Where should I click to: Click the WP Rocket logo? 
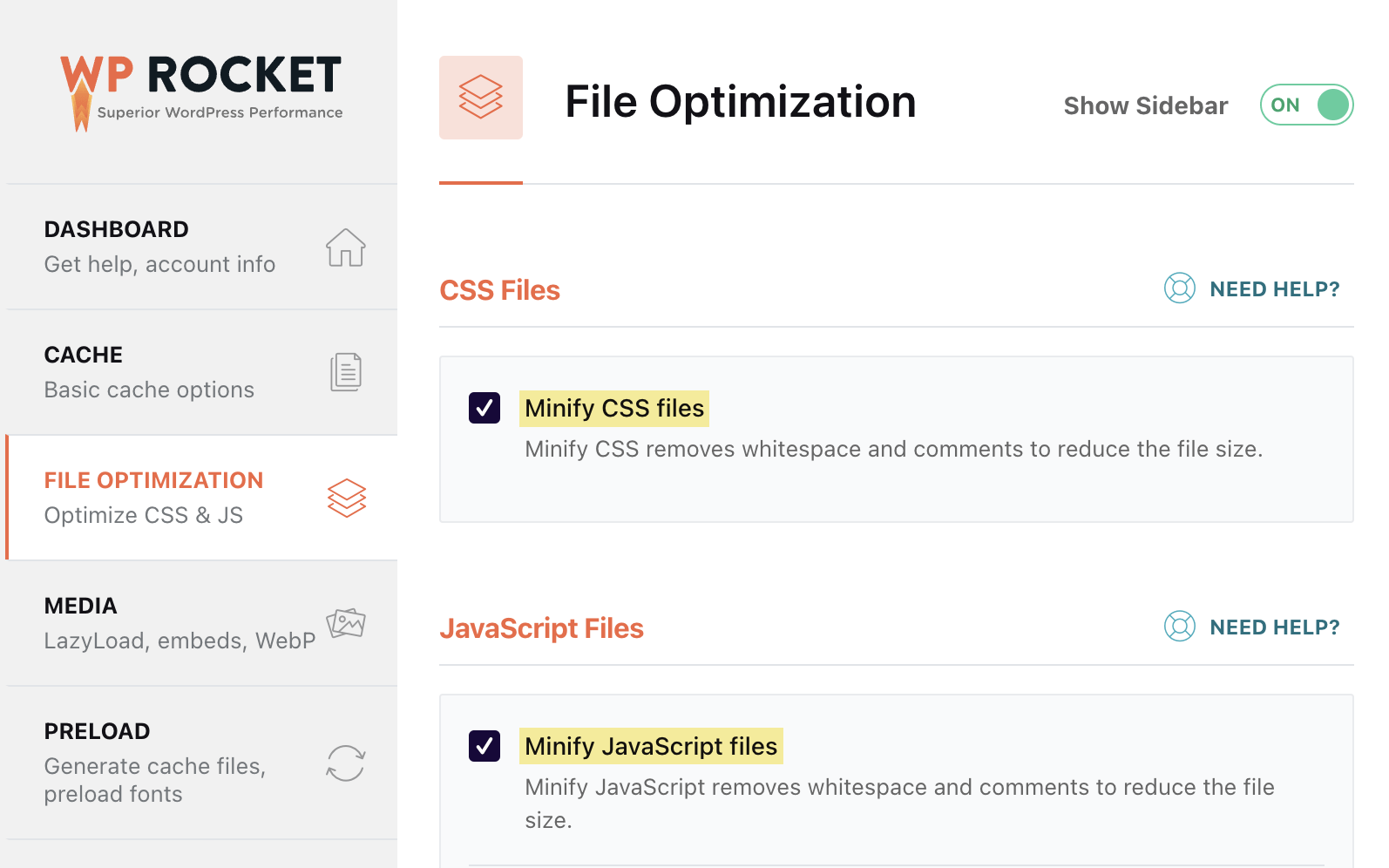click(x=201, y=92)
